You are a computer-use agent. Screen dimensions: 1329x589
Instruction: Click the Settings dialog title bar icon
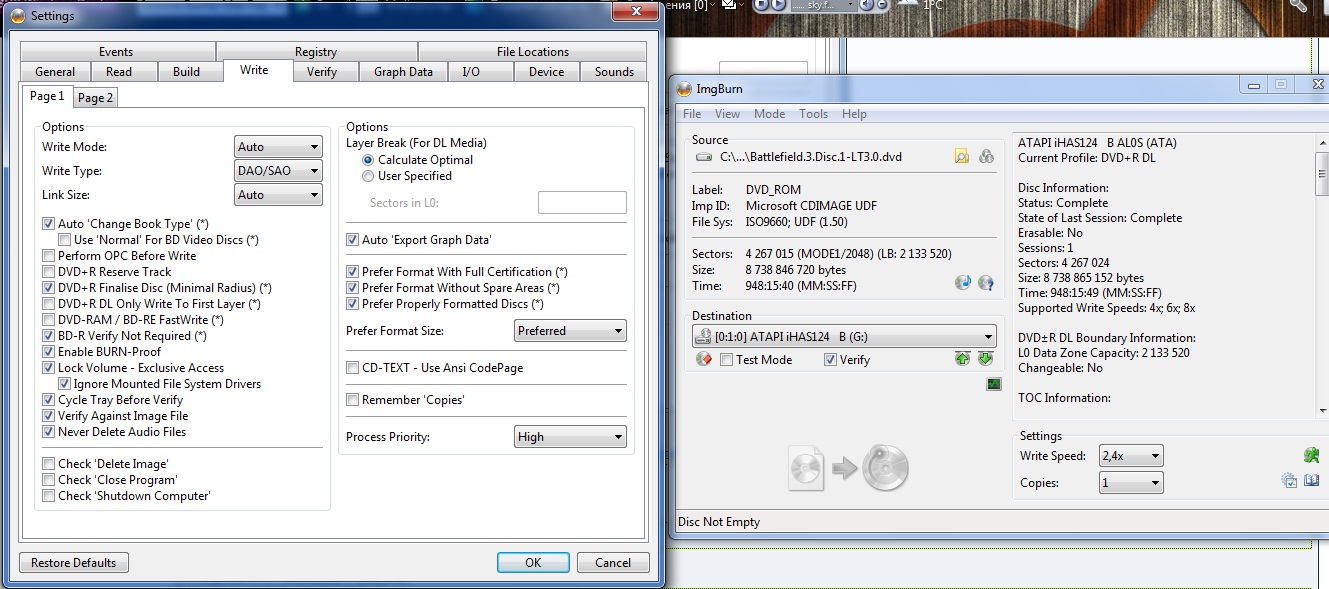(17, 15)
